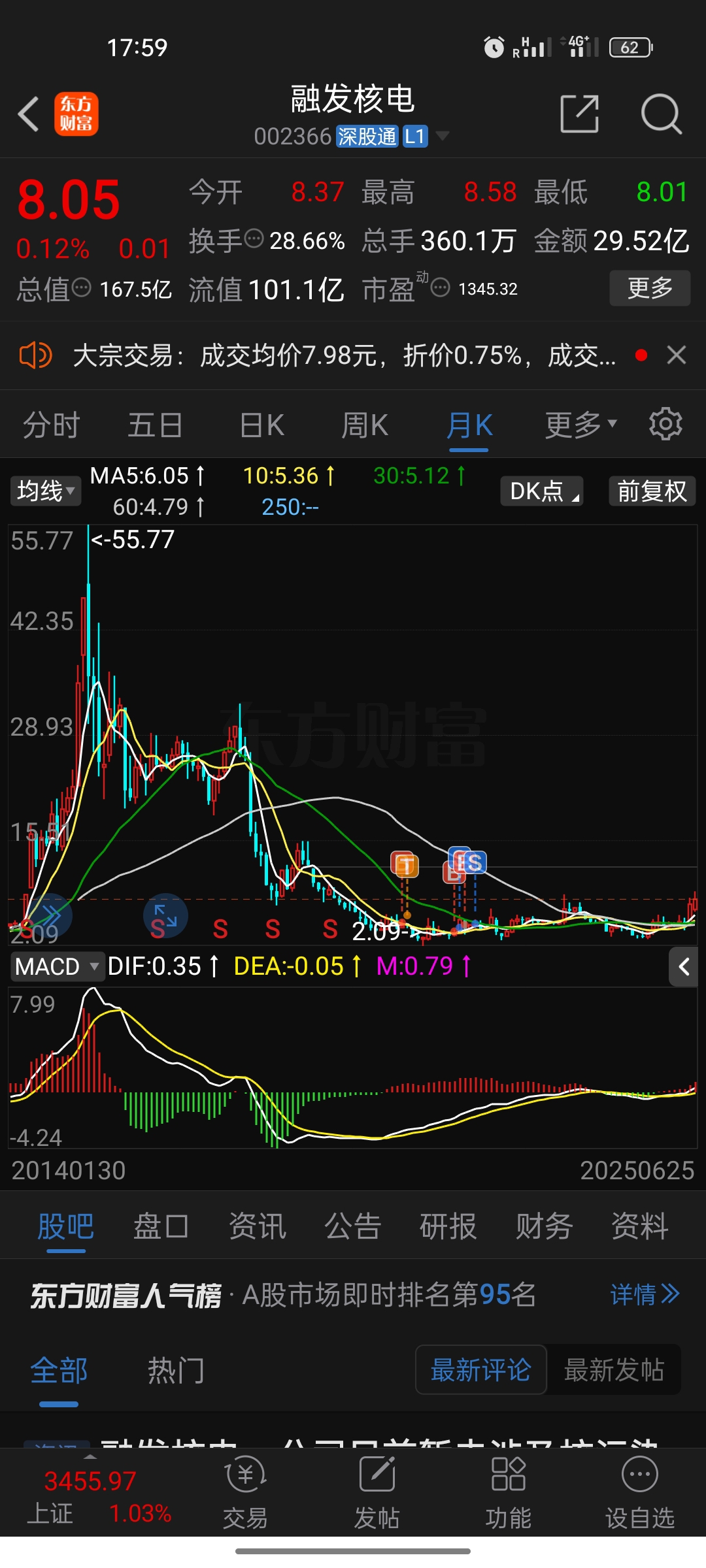The width and height of the screenshot is (706, 1568).
Task: Open the 均线 indicator dropdown
Action: (x=46, y=491)
